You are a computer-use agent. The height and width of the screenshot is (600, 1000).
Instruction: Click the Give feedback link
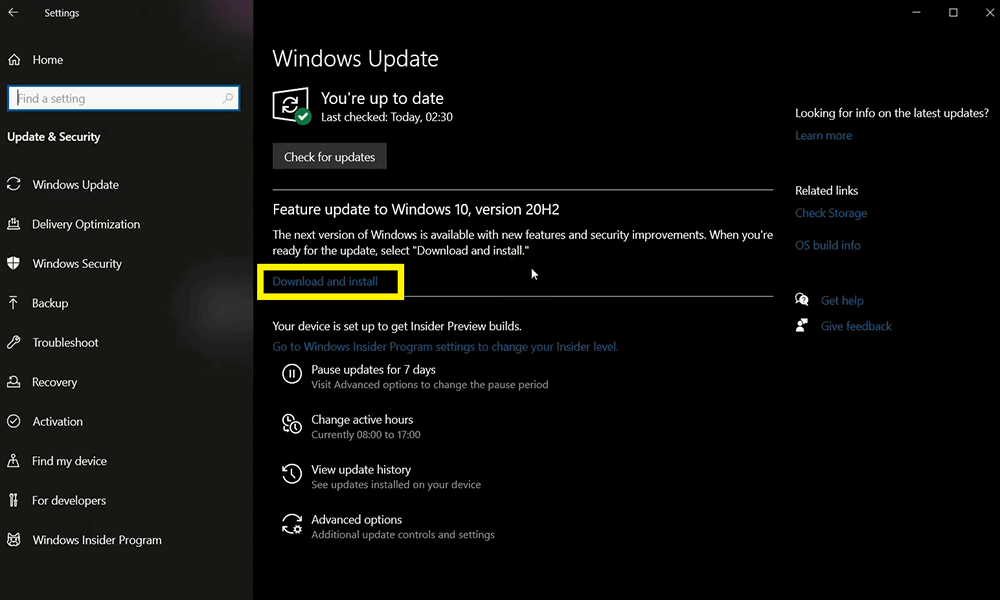pos(856,326)
